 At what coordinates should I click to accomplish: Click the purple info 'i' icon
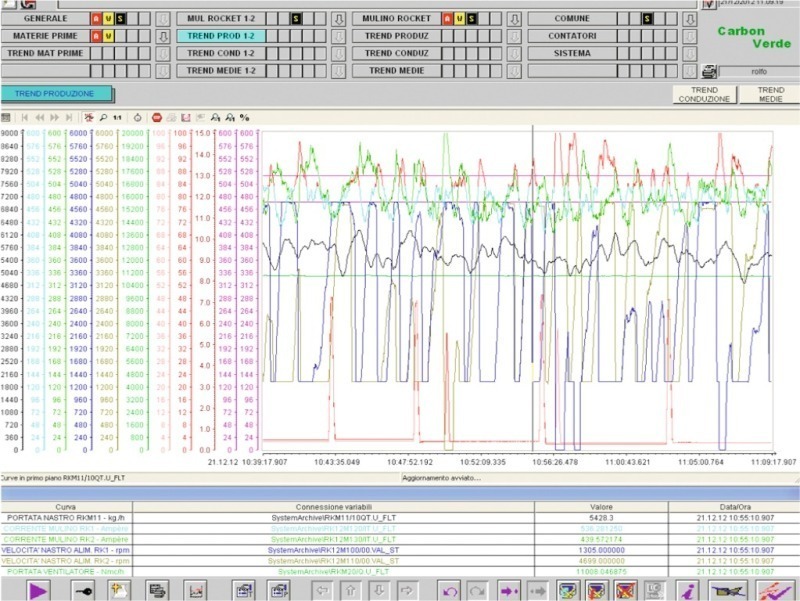[687, 590]
